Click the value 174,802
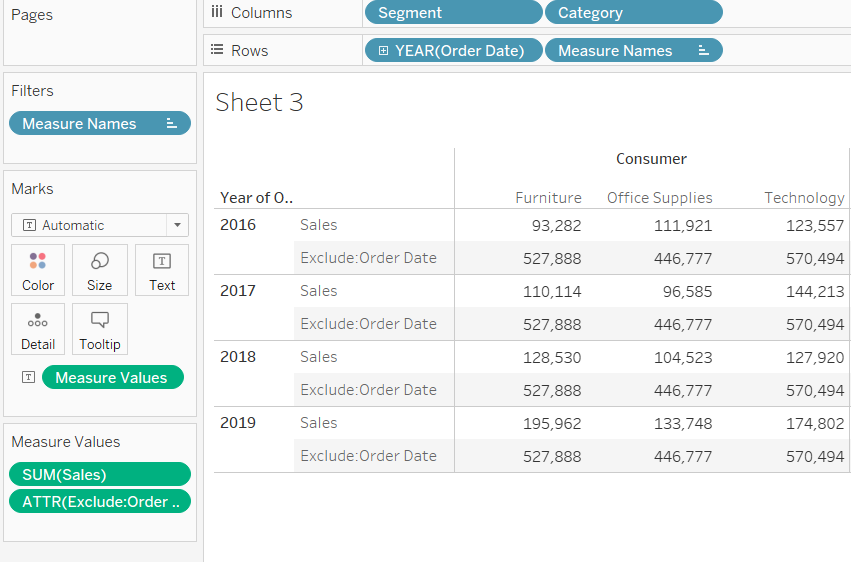This screenshot has height=562, width=851. coord(815,424)
